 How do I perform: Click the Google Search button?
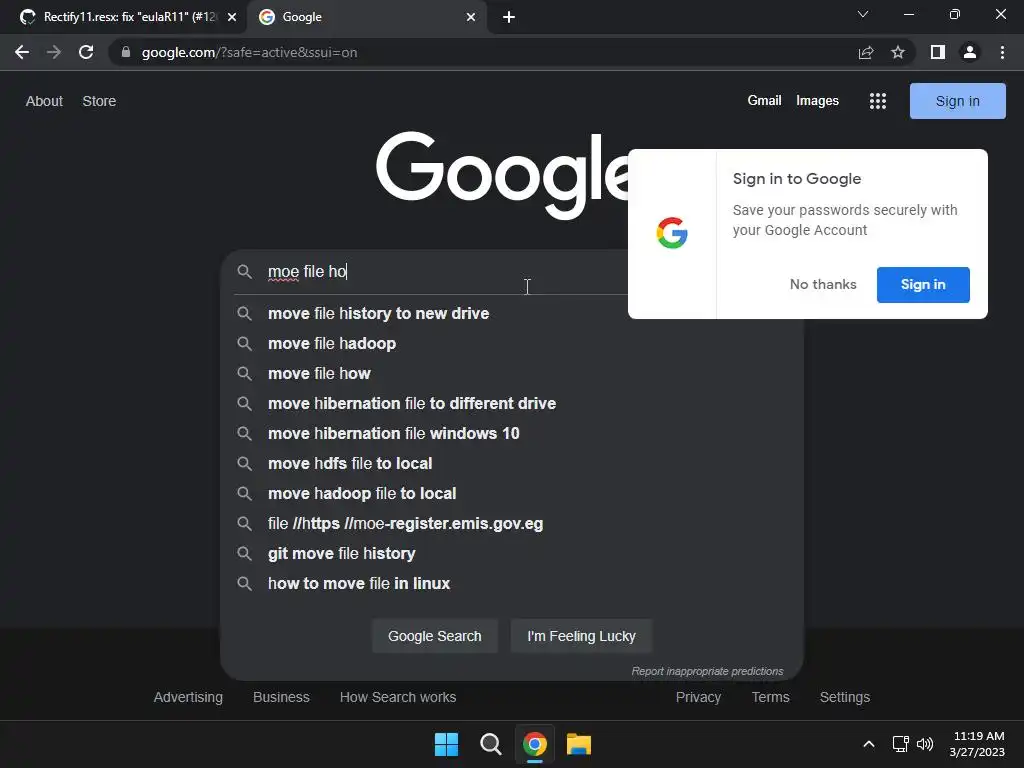point(434,636)
